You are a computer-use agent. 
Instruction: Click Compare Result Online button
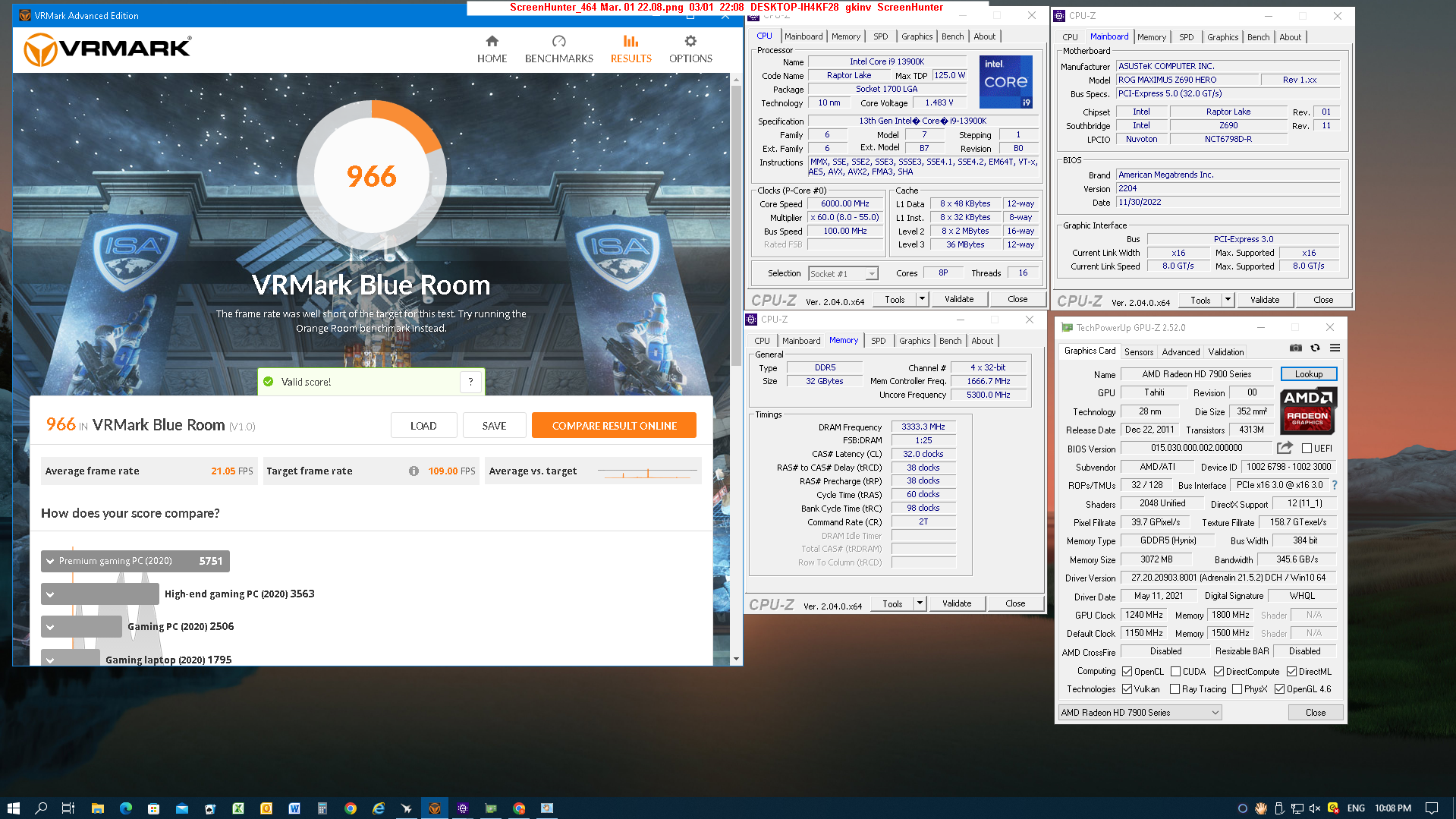tap(614, 425)
